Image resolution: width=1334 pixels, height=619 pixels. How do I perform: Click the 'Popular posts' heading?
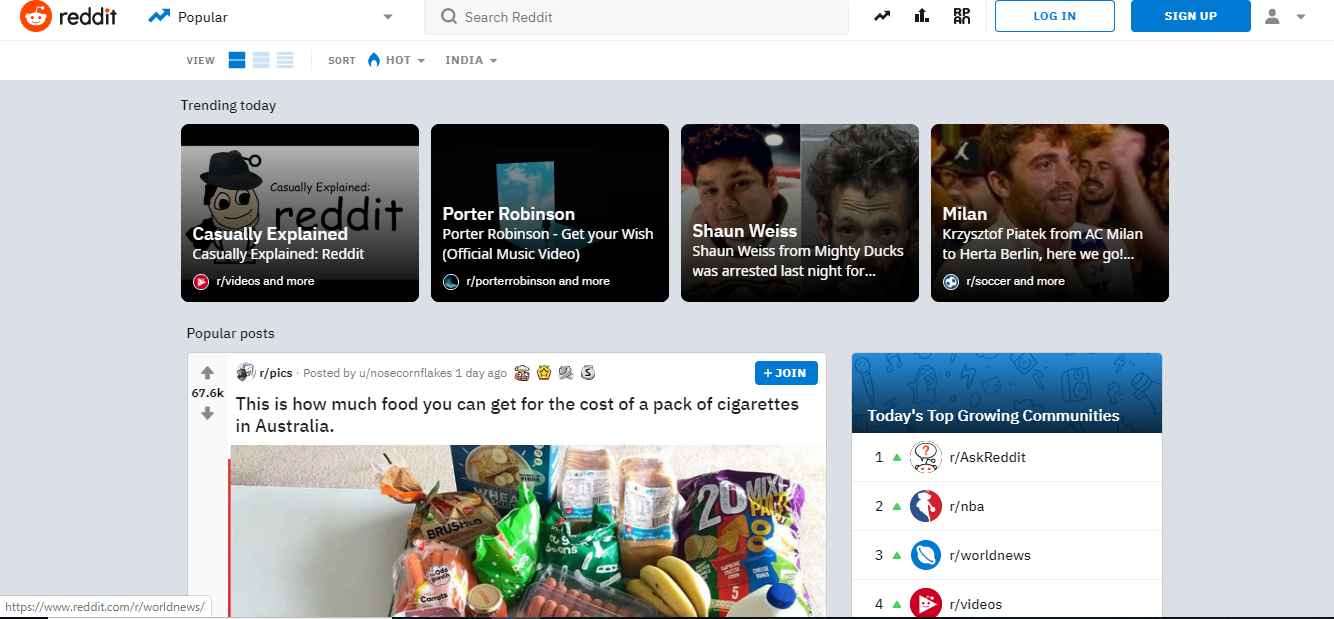pyautogui.click(x=230, y=333)
